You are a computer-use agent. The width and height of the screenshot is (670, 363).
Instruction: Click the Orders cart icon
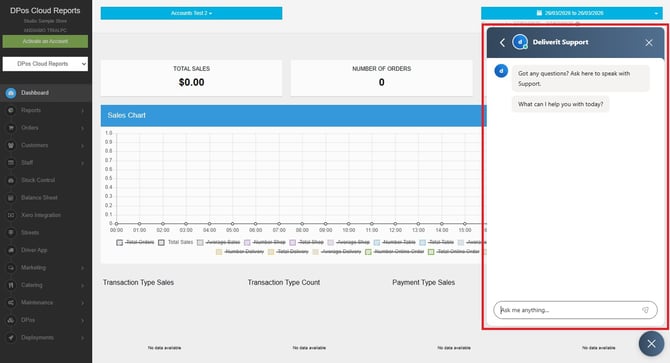11,128
